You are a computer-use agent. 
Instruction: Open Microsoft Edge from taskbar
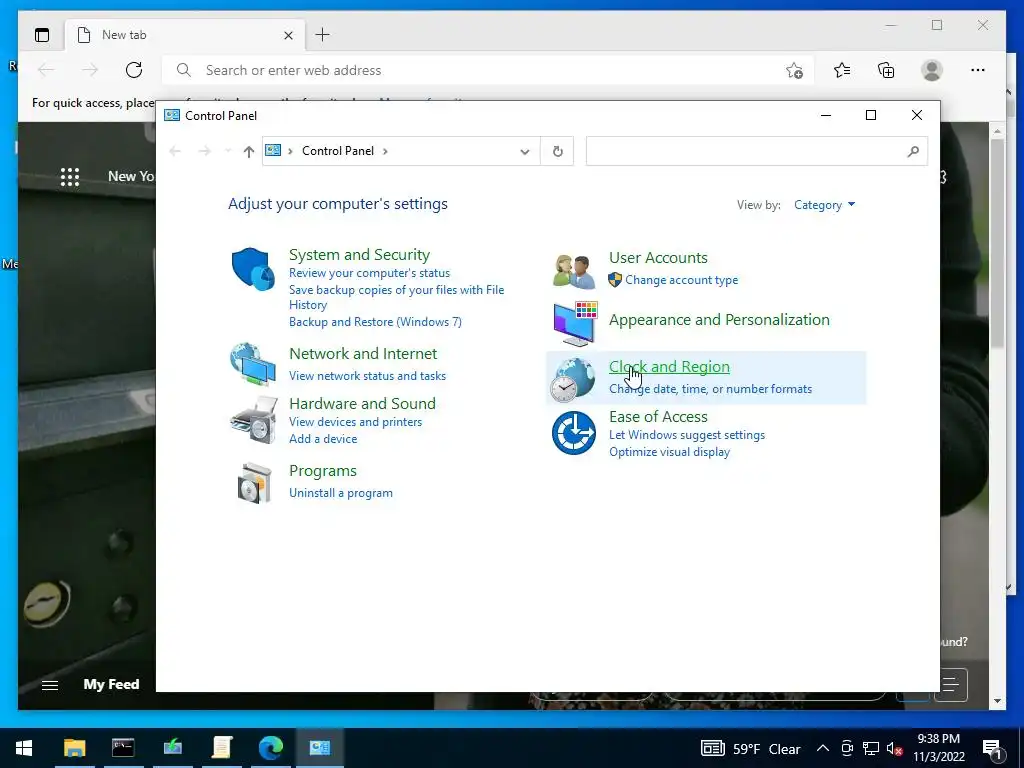[270, 747]
